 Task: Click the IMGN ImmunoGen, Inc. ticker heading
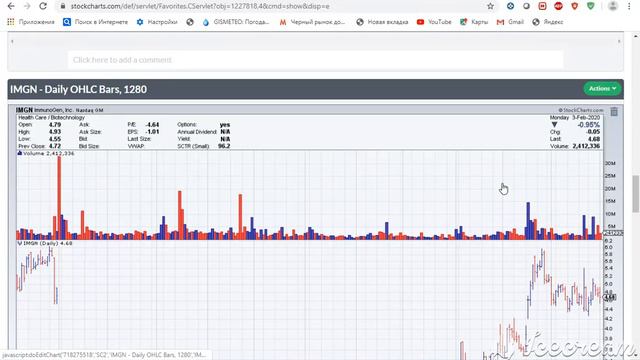tap(60, 110)
